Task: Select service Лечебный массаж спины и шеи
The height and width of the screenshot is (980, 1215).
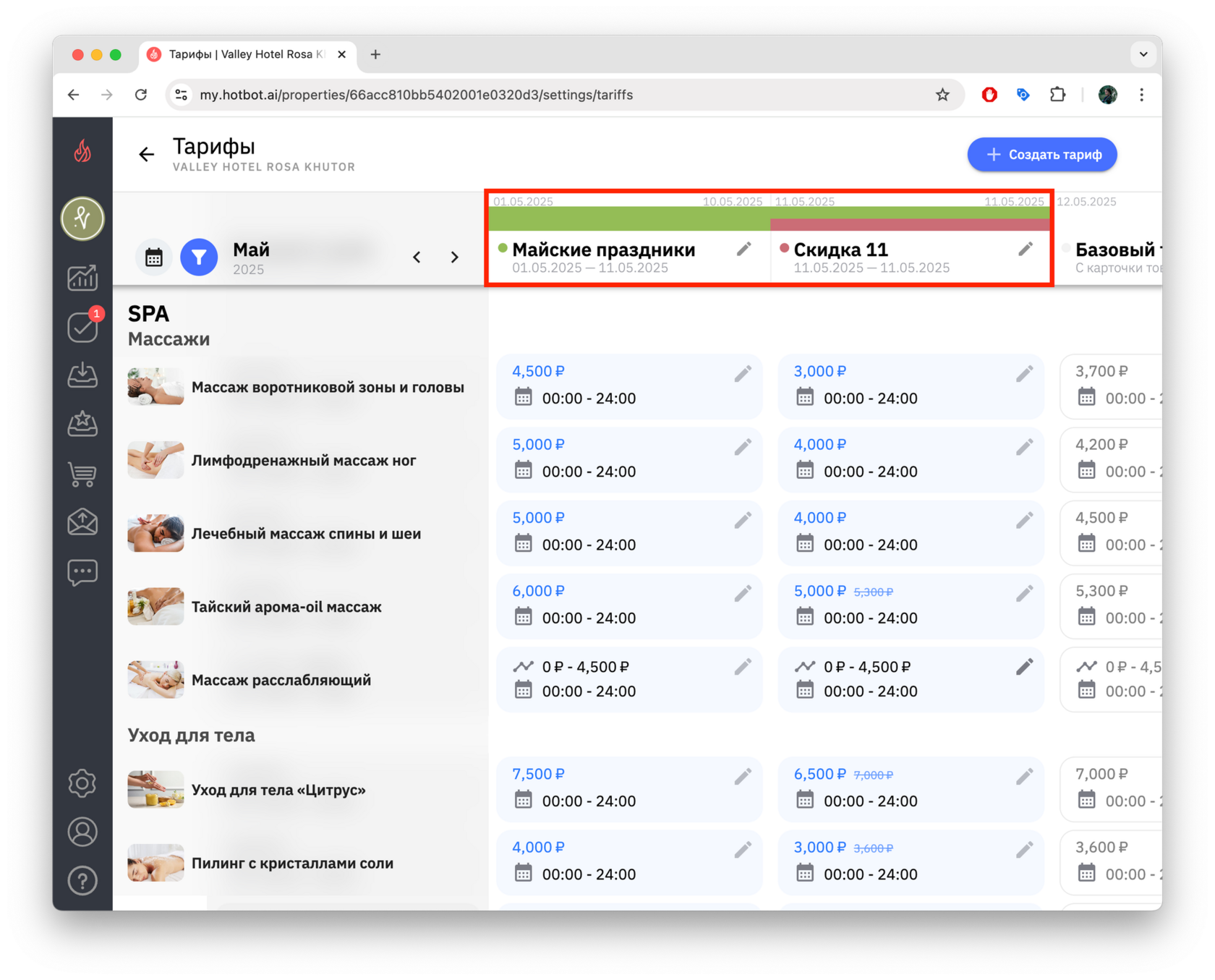Action: (x=306, y=534)
